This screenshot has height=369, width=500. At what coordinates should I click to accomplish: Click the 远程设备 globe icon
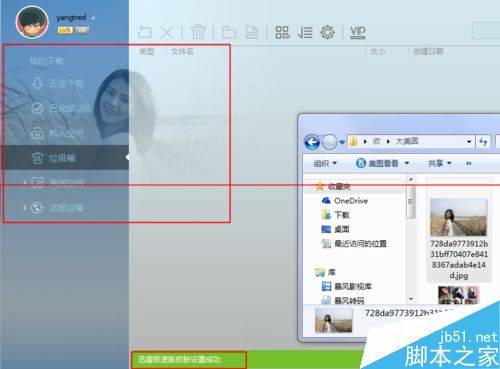pyautogui.click(x=37, y=208)
